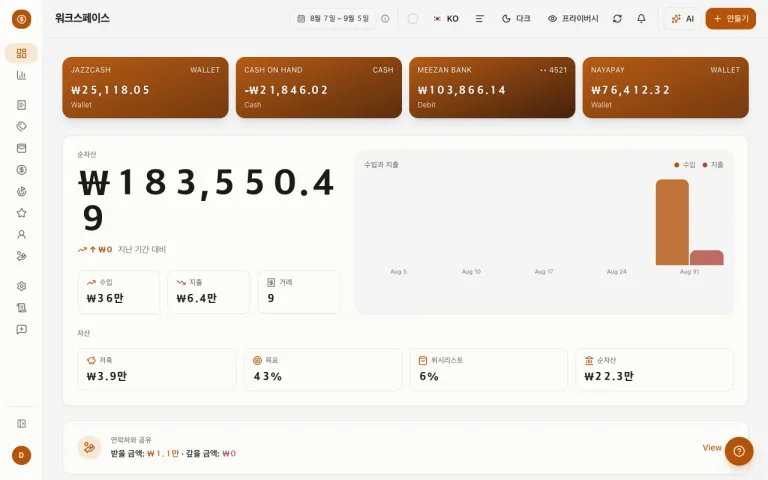Open the lines menu icon in header
The height and width of the screenshot is (480, 768).
pos(480,19)
